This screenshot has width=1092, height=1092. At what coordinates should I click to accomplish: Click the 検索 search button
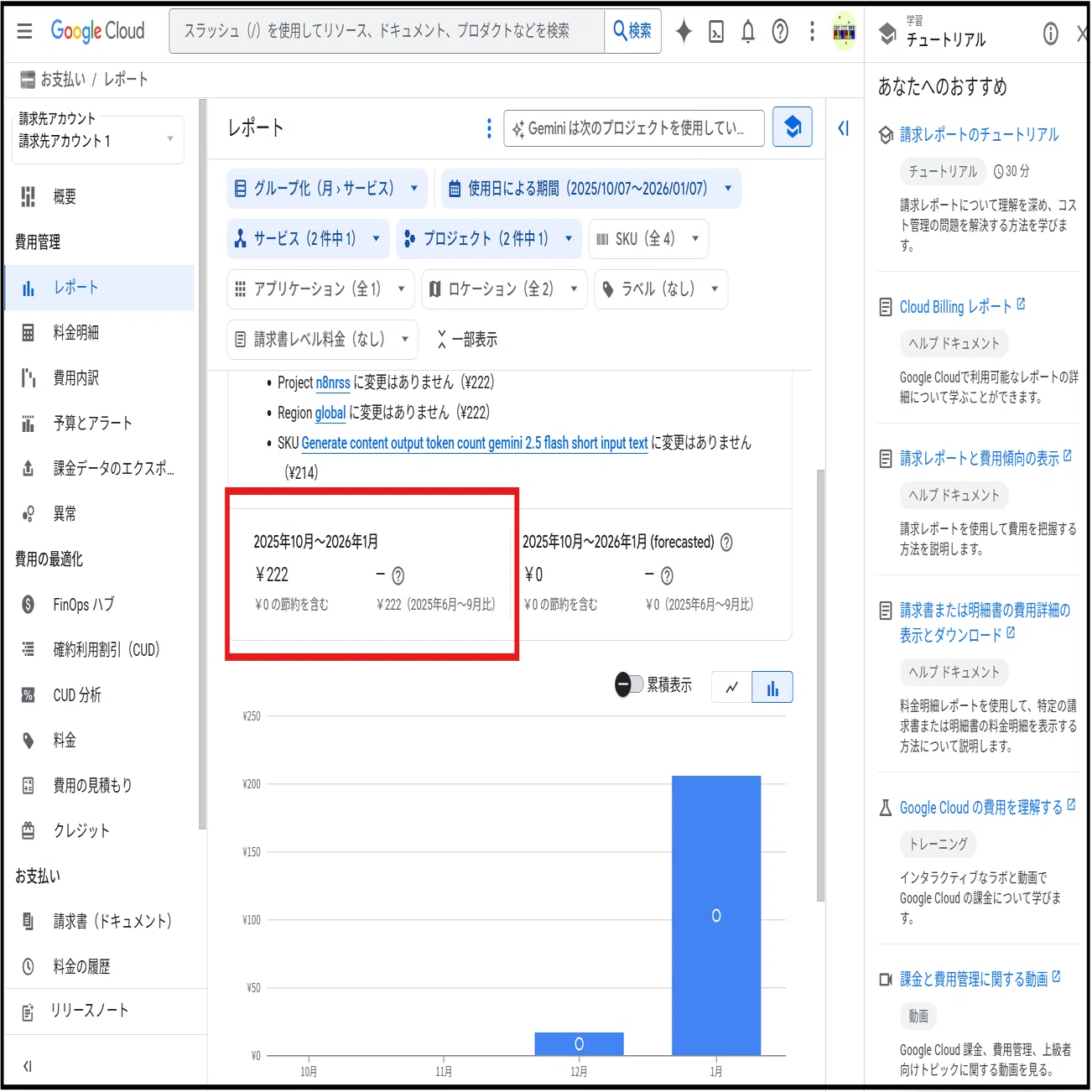coord(632,31)
